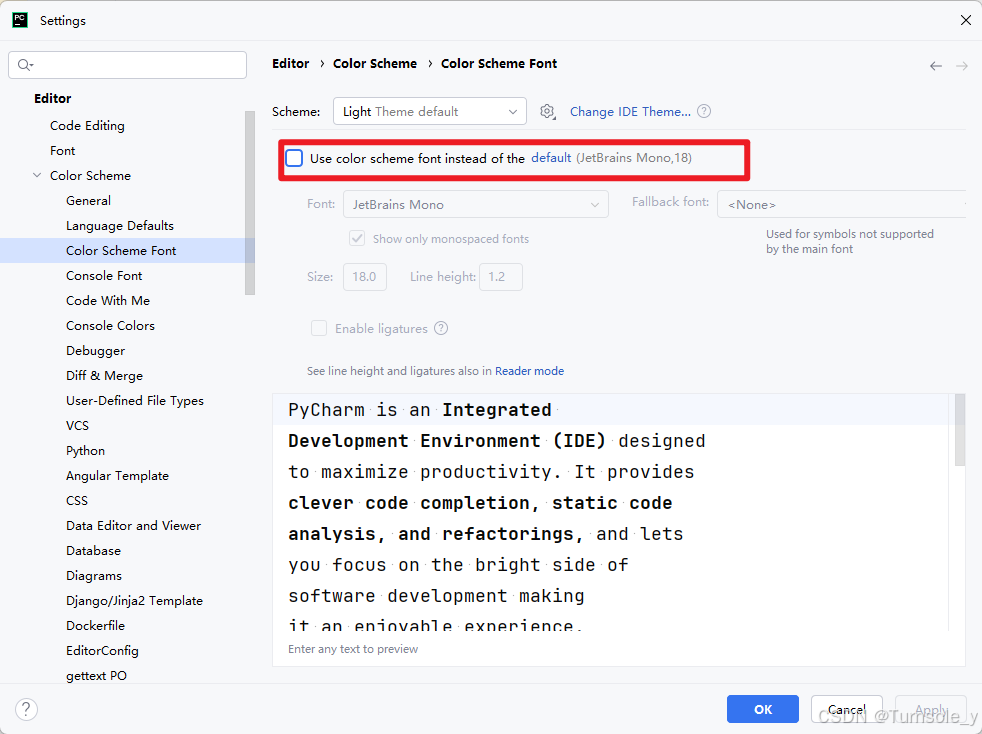This screenshot has width=982, height=734.
Task: Select Code Editing in the settings tree
Action: click(87, 125)
